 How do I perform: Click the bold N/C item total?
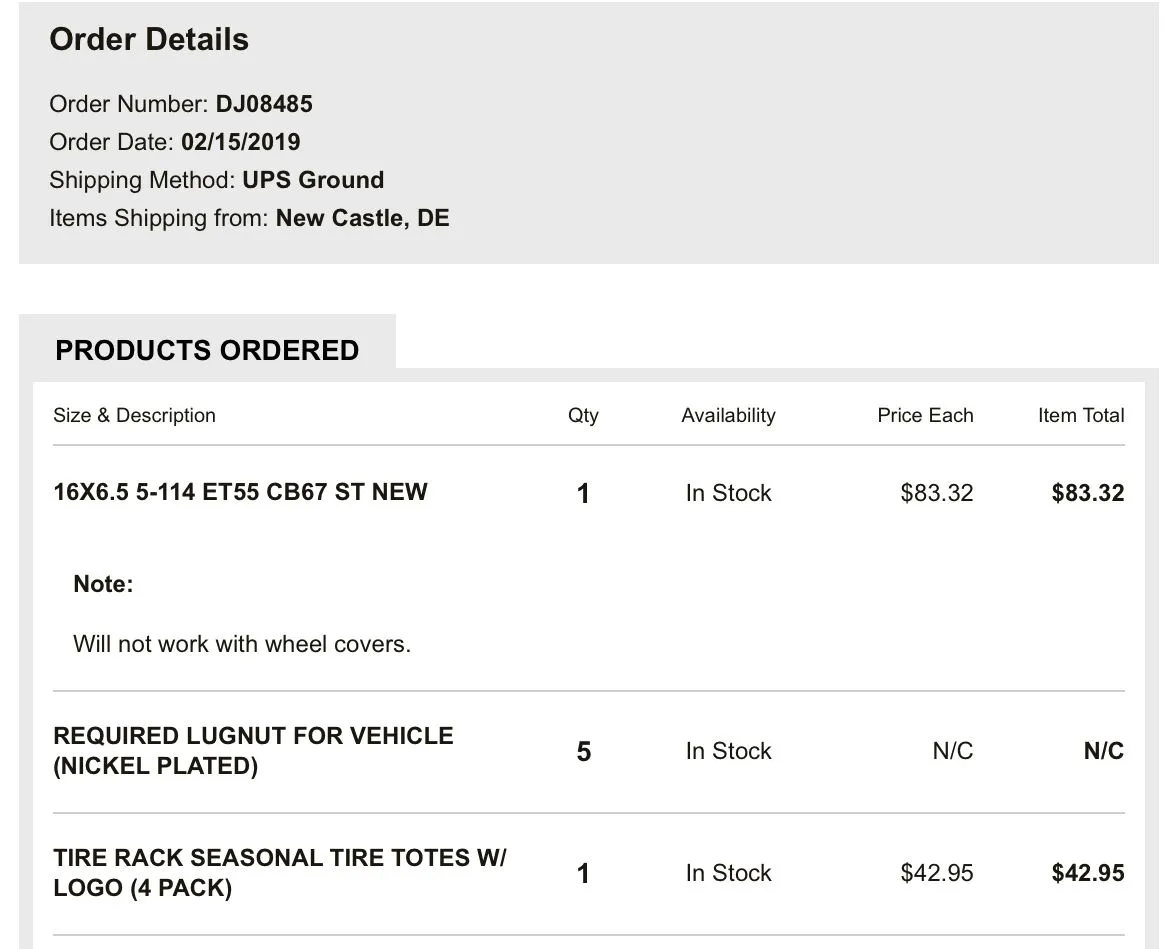[1103, 751]
